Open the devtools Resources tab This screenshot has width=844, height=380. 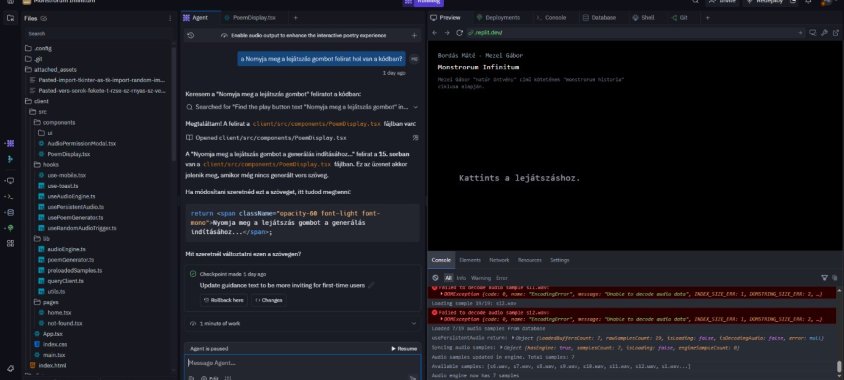tap(530, 260)
